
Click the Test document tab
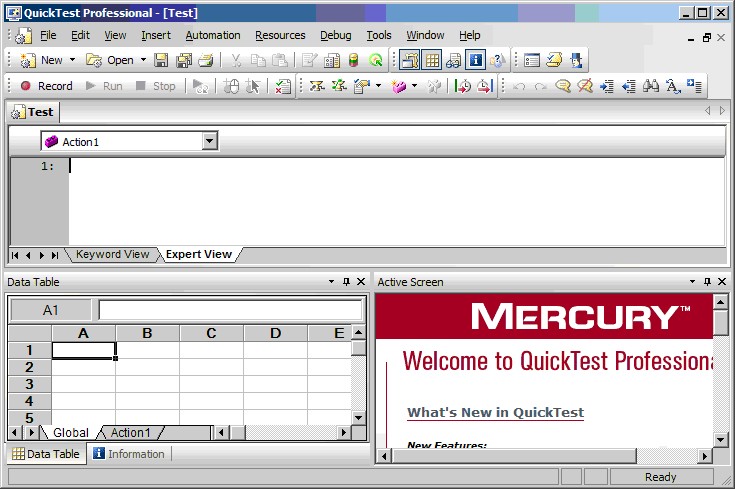tap(33, 112)
